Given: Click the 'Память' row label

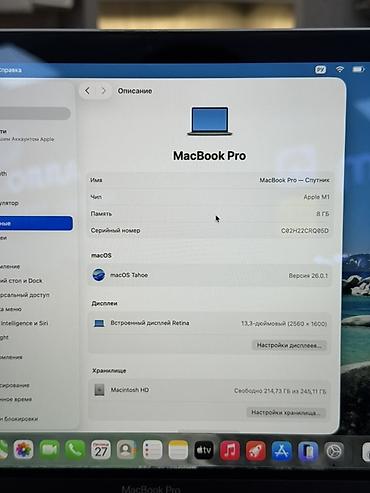Looking at the screenshot, I should click(101, 213).
